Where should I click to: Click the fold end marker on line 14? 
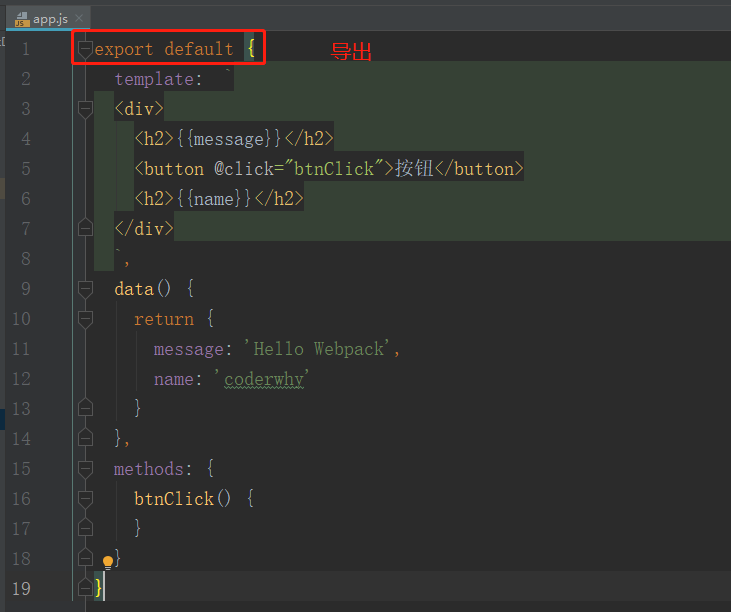pos(85,437)
